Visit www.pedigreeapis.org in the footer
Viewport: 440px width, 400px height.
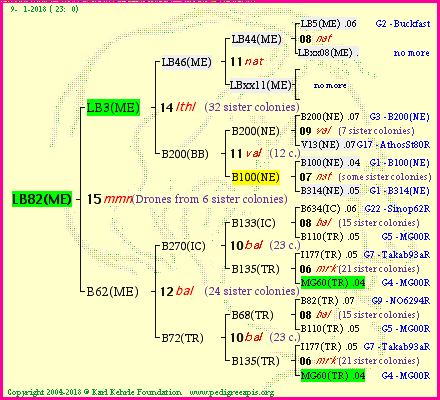pos(232,392)
